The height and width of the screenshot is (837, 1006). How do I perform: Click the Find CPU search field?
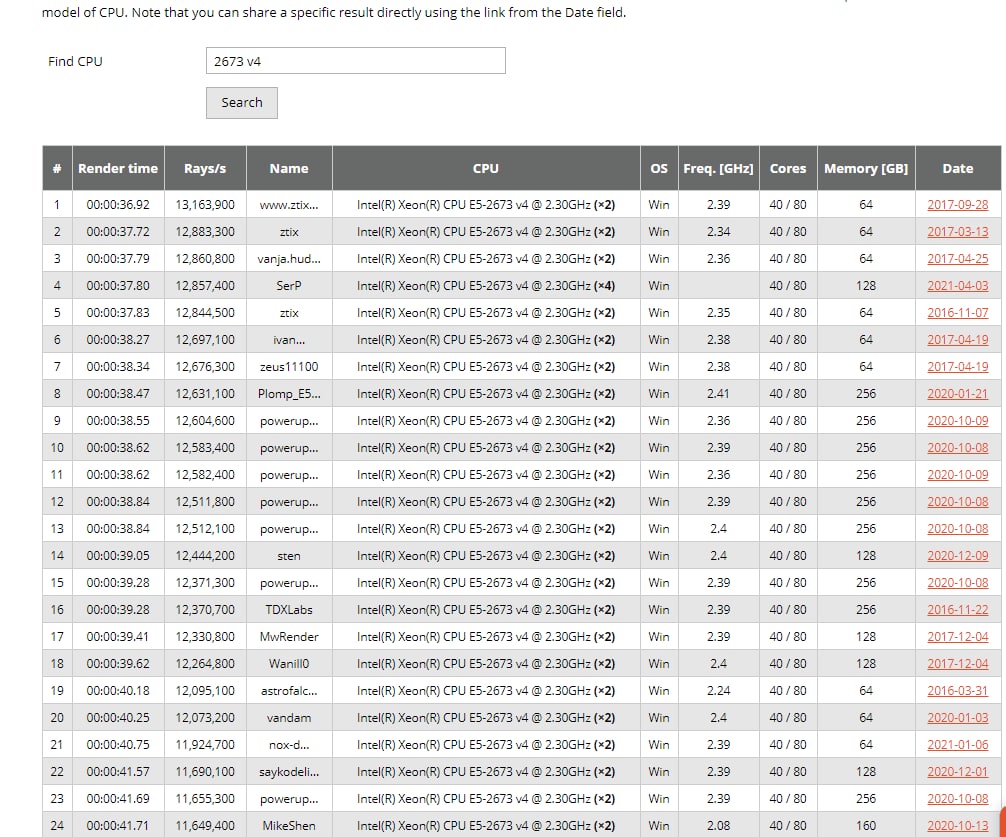(355, 61)
